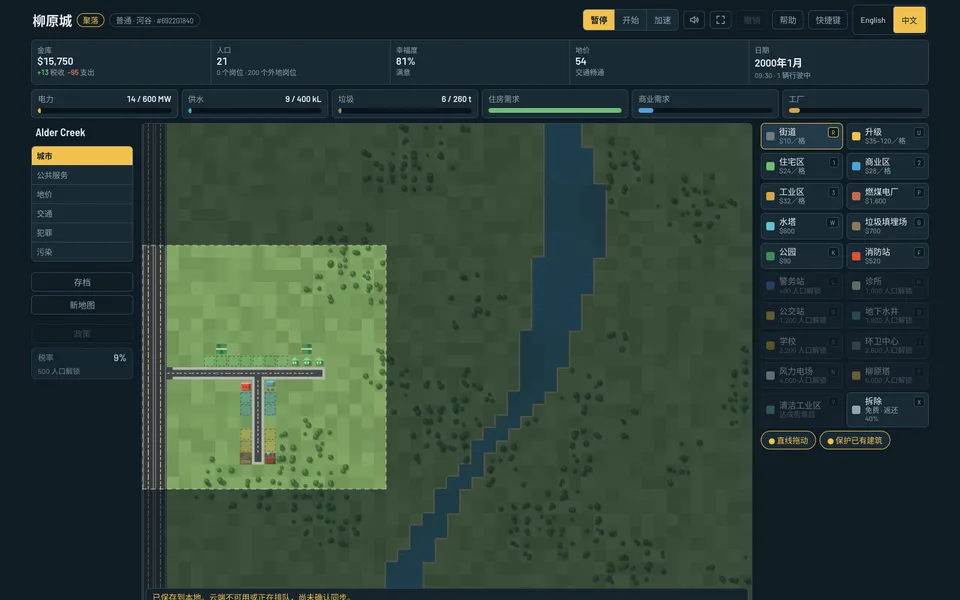Enter fullscreen mode with the frame icon
Viewport: 960px width, 600px height.
click(x=721, y=20)
